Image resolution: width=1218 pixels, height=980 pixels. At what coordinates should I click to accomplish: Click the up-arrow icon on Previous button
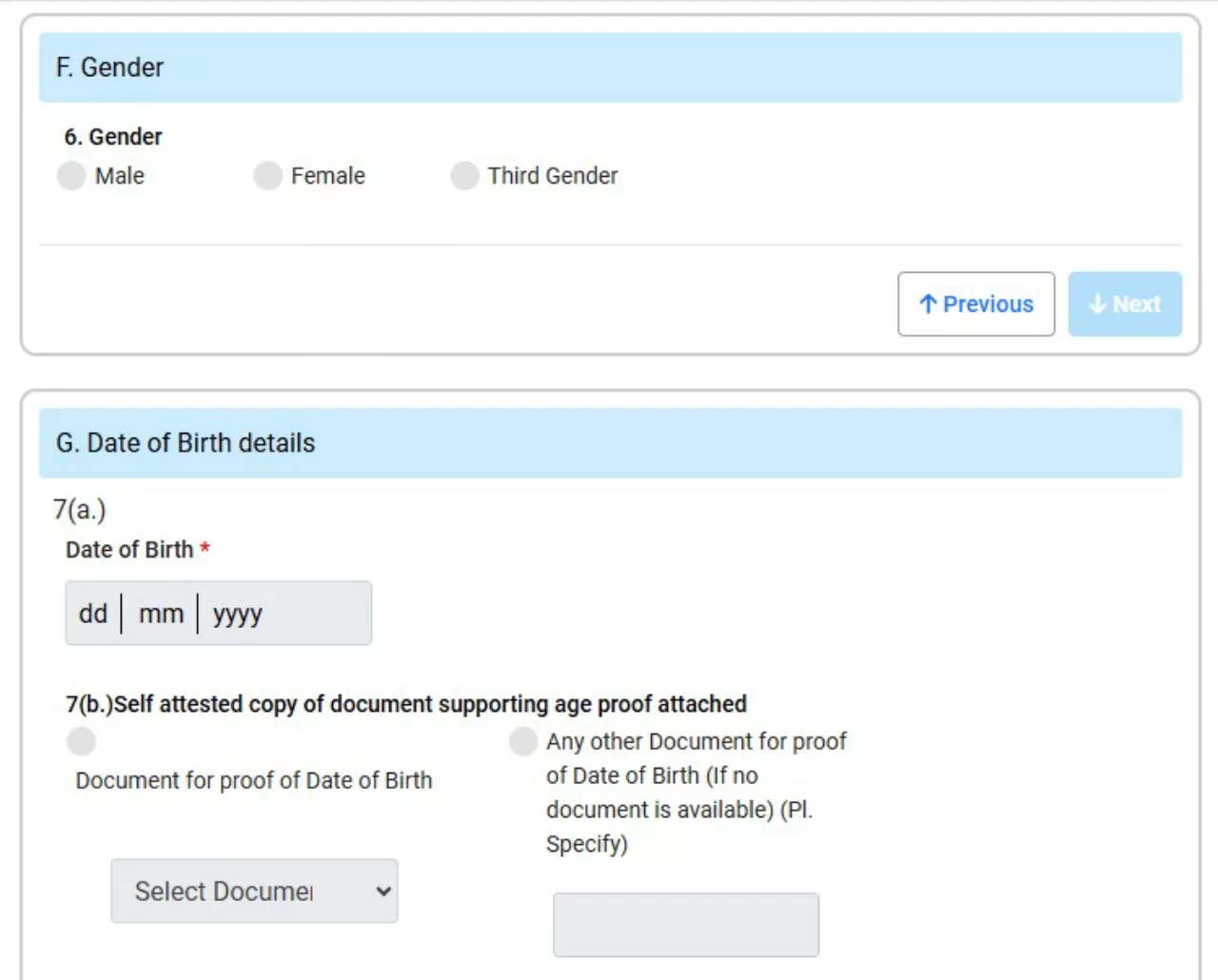[929, 304]
